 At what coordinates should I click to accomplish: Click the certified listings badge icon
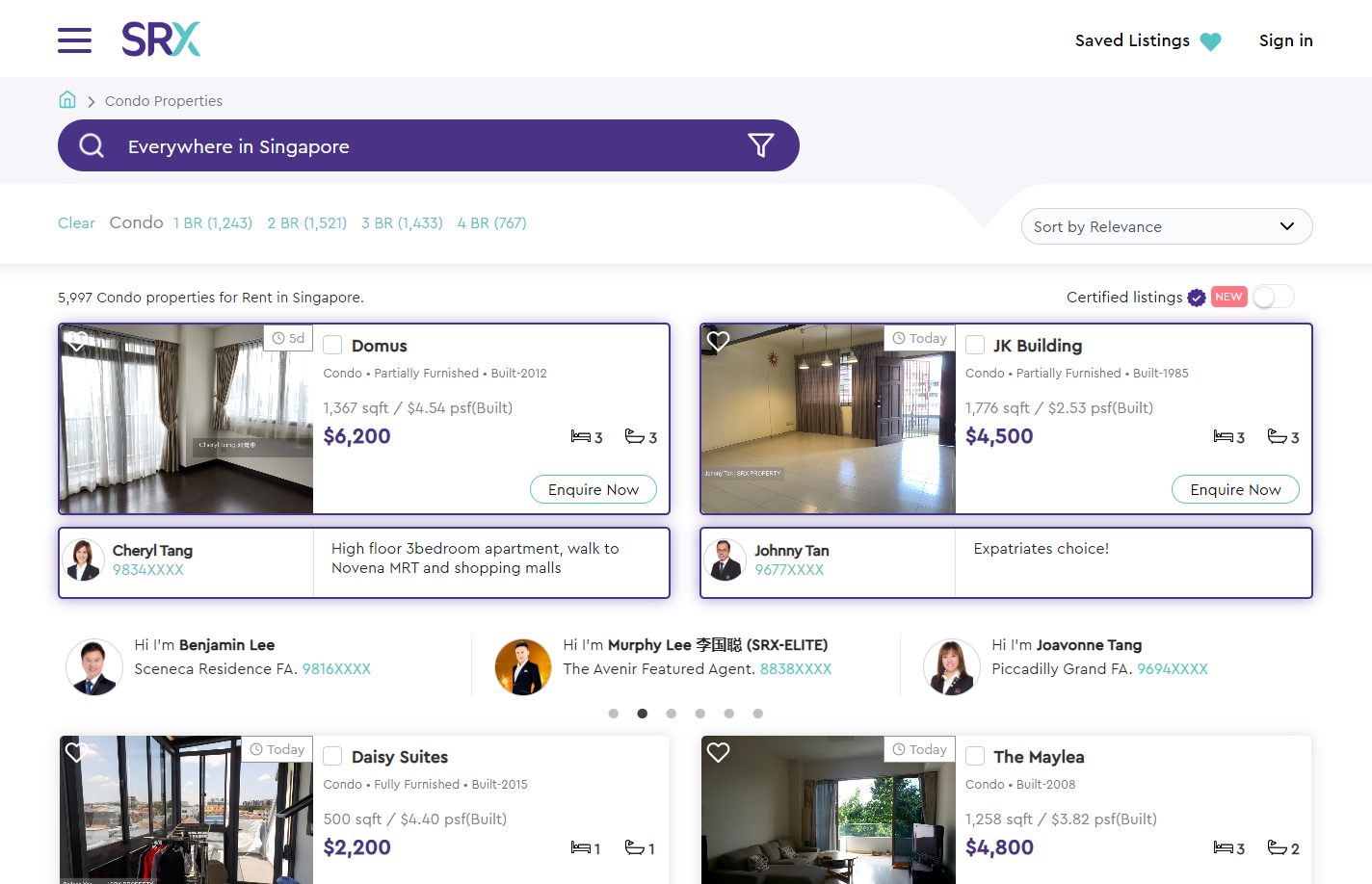tap(1197, 298)
